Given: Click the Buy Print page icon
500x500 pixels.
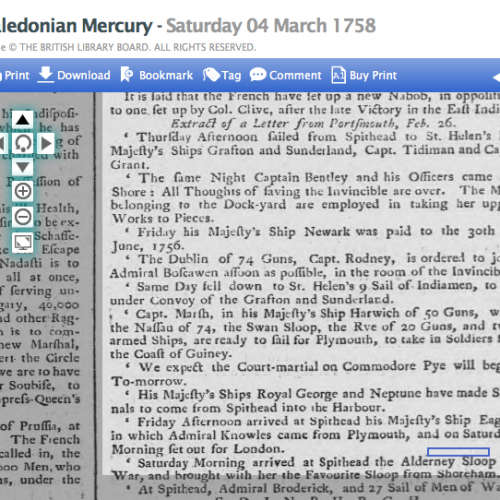Looking at the screenshot, I should [x=338, y=75].
